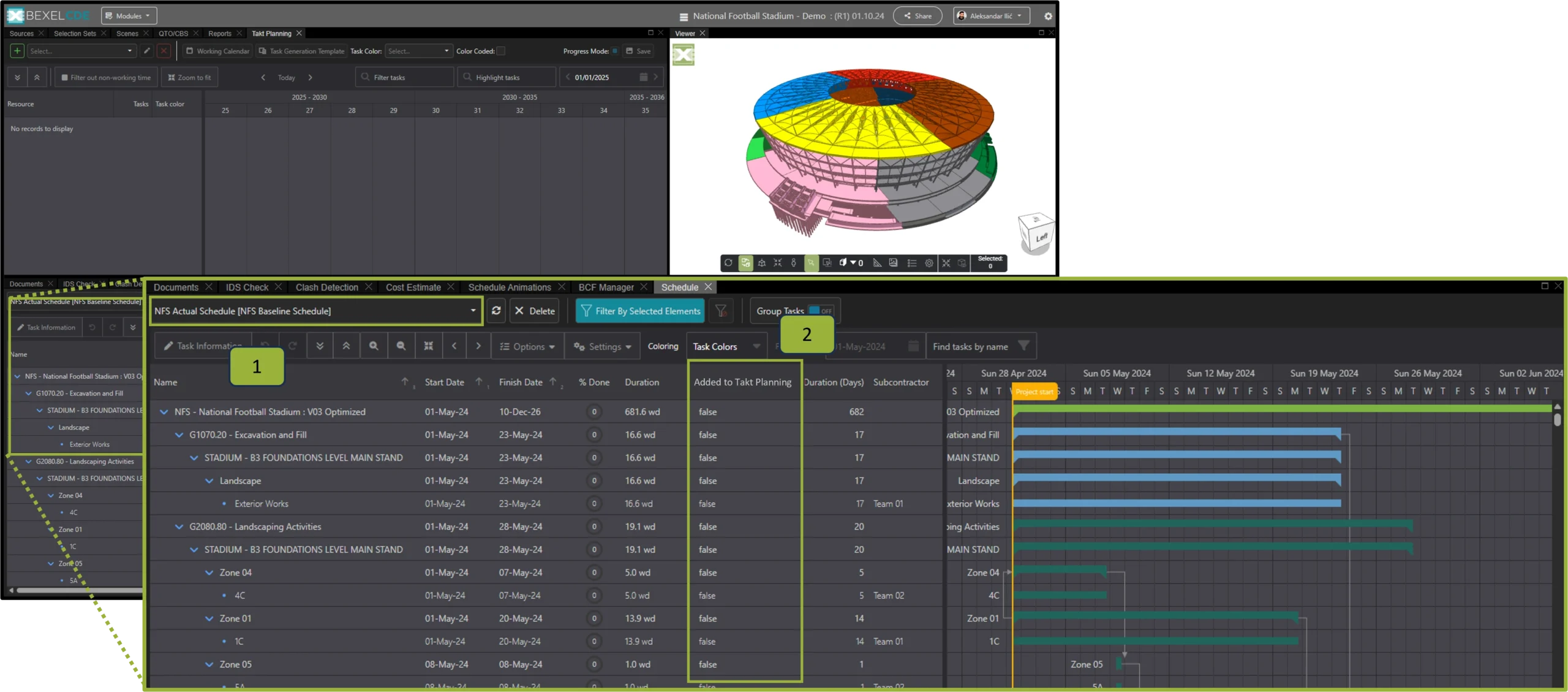Click Zoom to fit in Takt Planning
Screen dimensions: 1568x692
tap(189, 77)
